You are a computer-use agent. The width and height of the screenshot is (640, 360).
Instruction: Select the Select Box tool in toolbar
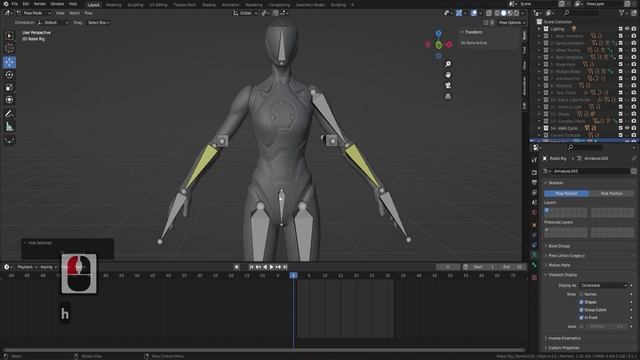click(x=9, y=36)
